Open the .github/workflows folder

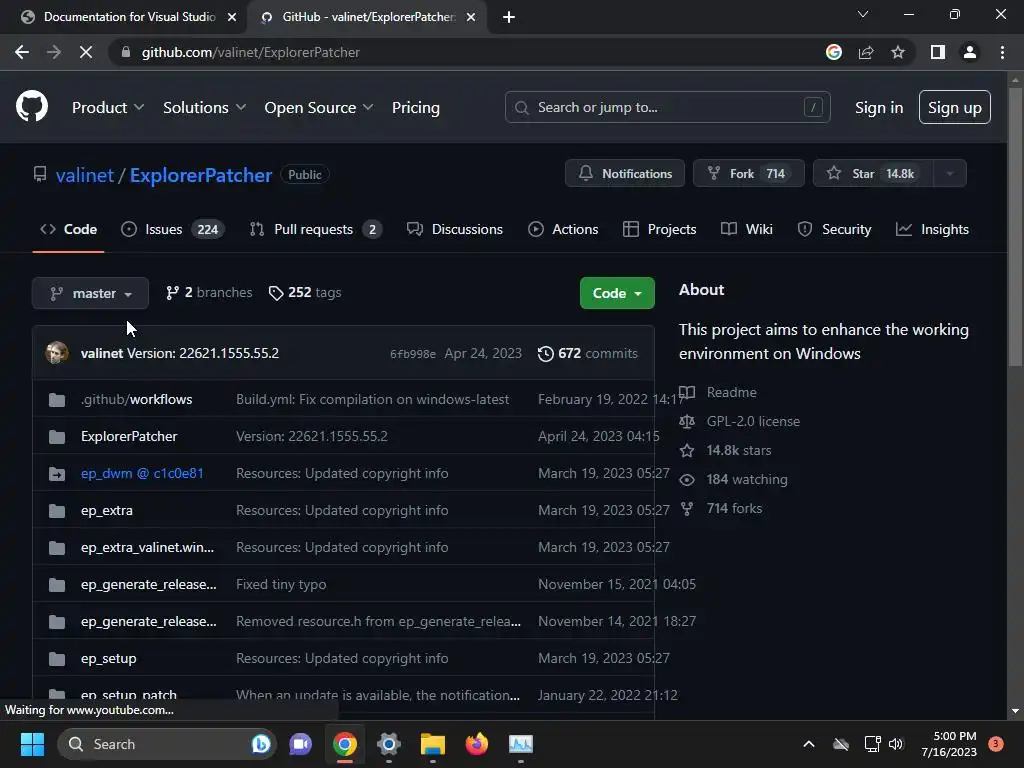136,399
